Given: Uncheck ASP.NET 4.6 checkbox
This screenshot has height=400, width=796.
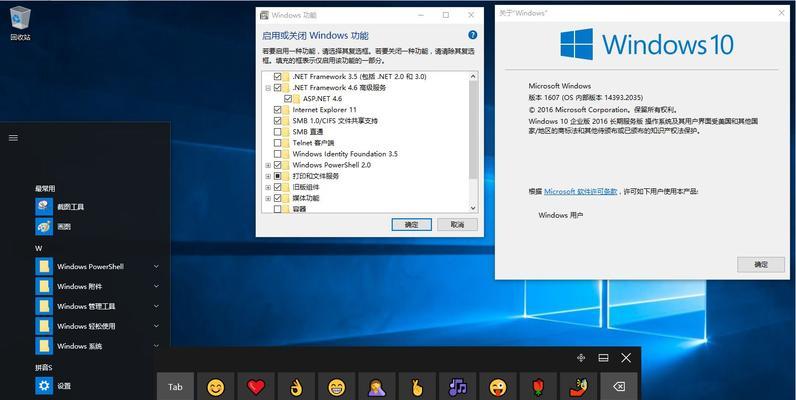Looking at the screenshot, I should [x=288, y=98].
